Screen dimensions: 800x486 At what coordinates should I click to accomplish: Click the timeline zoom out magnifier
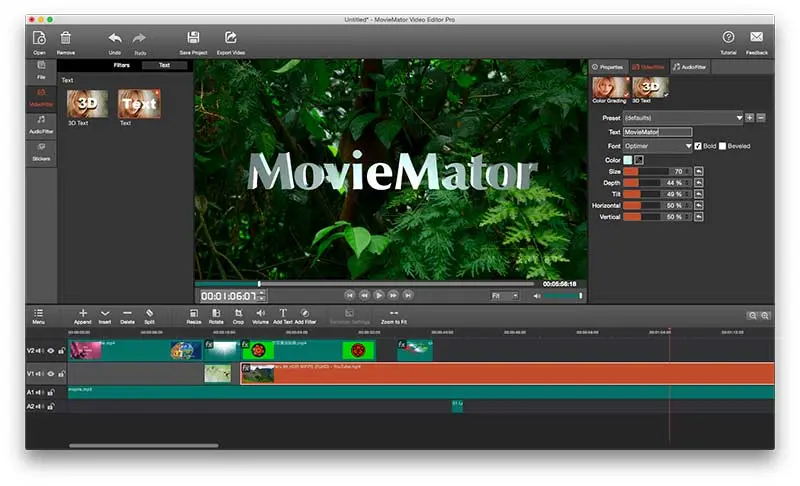tap(753, 316)
